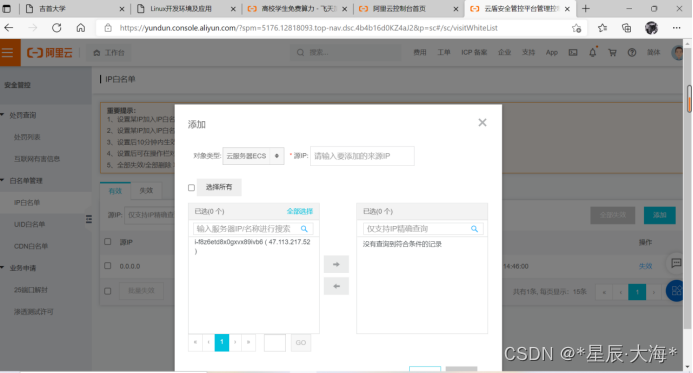693x373 pixels.
Task: Close the 添加 dialog with X
Action: click(482, 122)
